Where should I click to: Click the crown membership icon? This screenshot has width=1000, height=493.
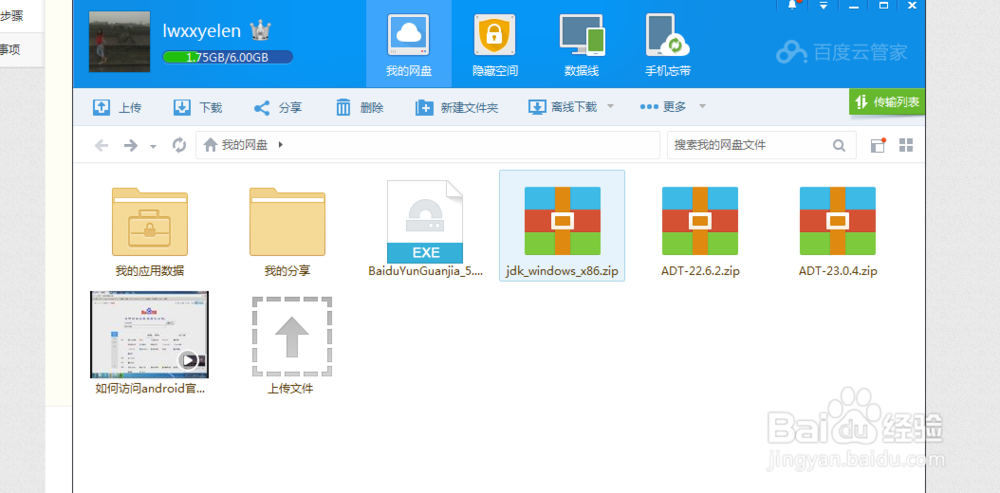(x=260, y=30)
